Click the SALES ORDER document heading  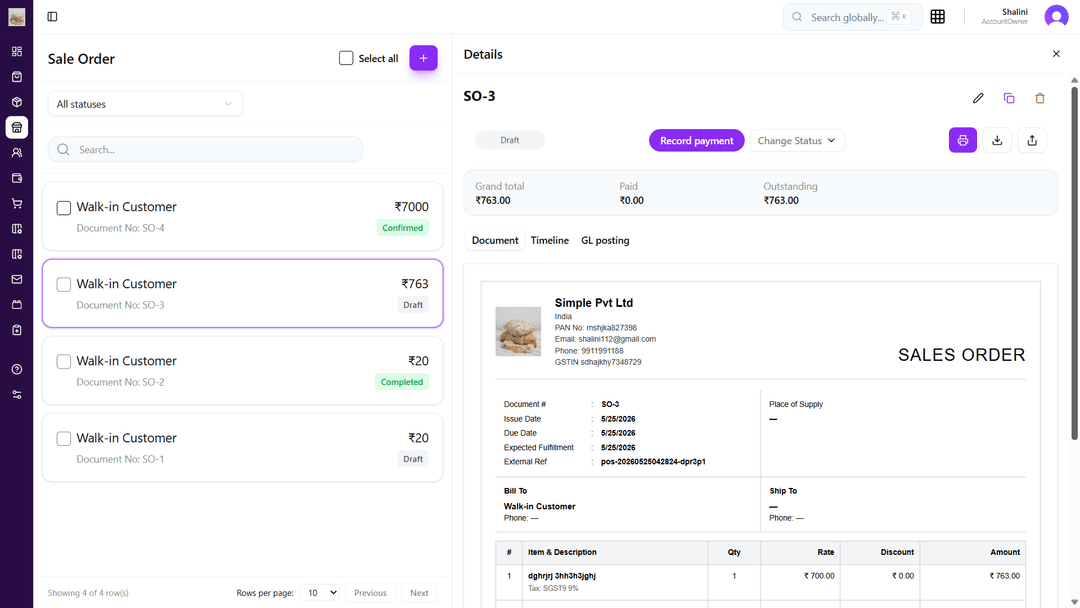point(962,355)
